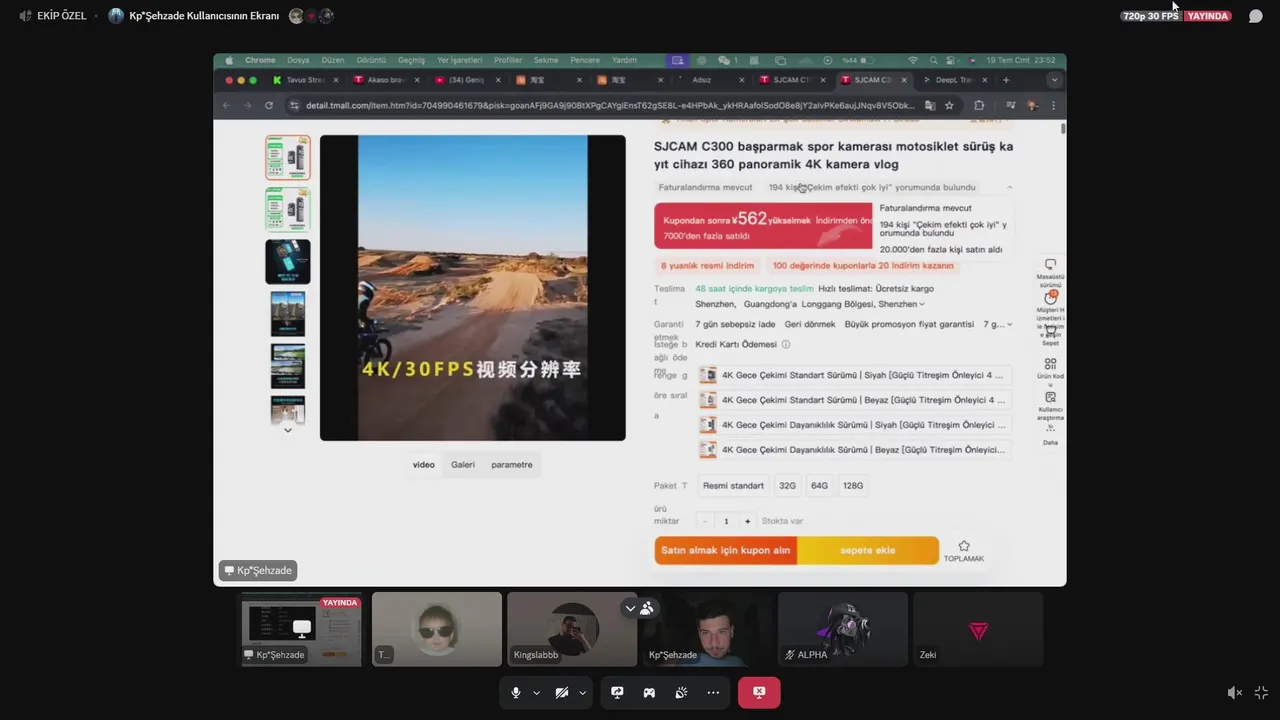Open the soundboard icon
Viewport: 1280px width, 720px height.
[681, 693]
